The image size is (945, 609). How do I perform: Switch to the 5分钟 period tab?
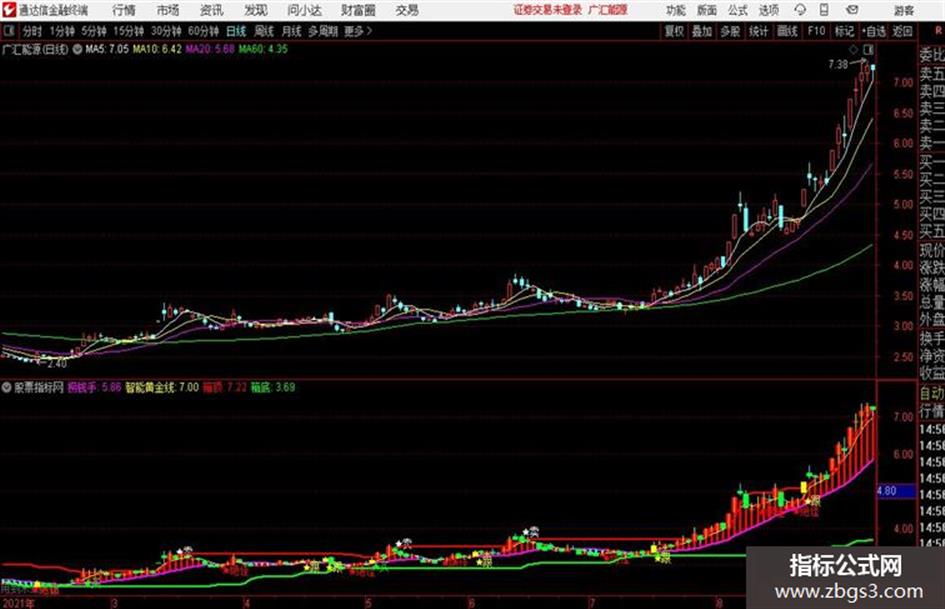tap(93, 31)
